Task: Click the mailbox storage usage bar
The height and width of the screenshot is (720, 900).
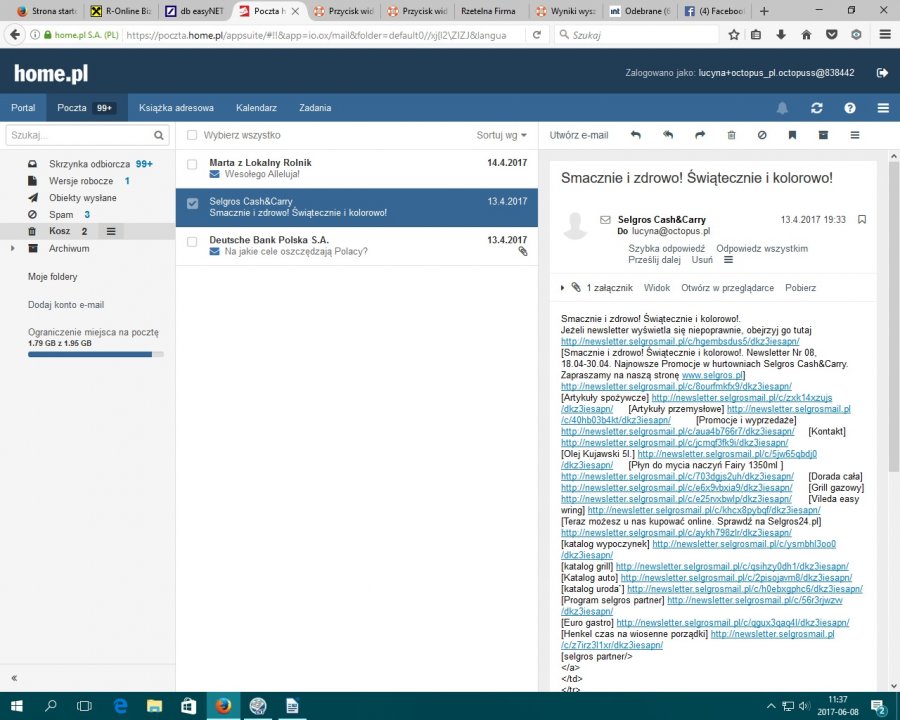Action: (96, 355)
